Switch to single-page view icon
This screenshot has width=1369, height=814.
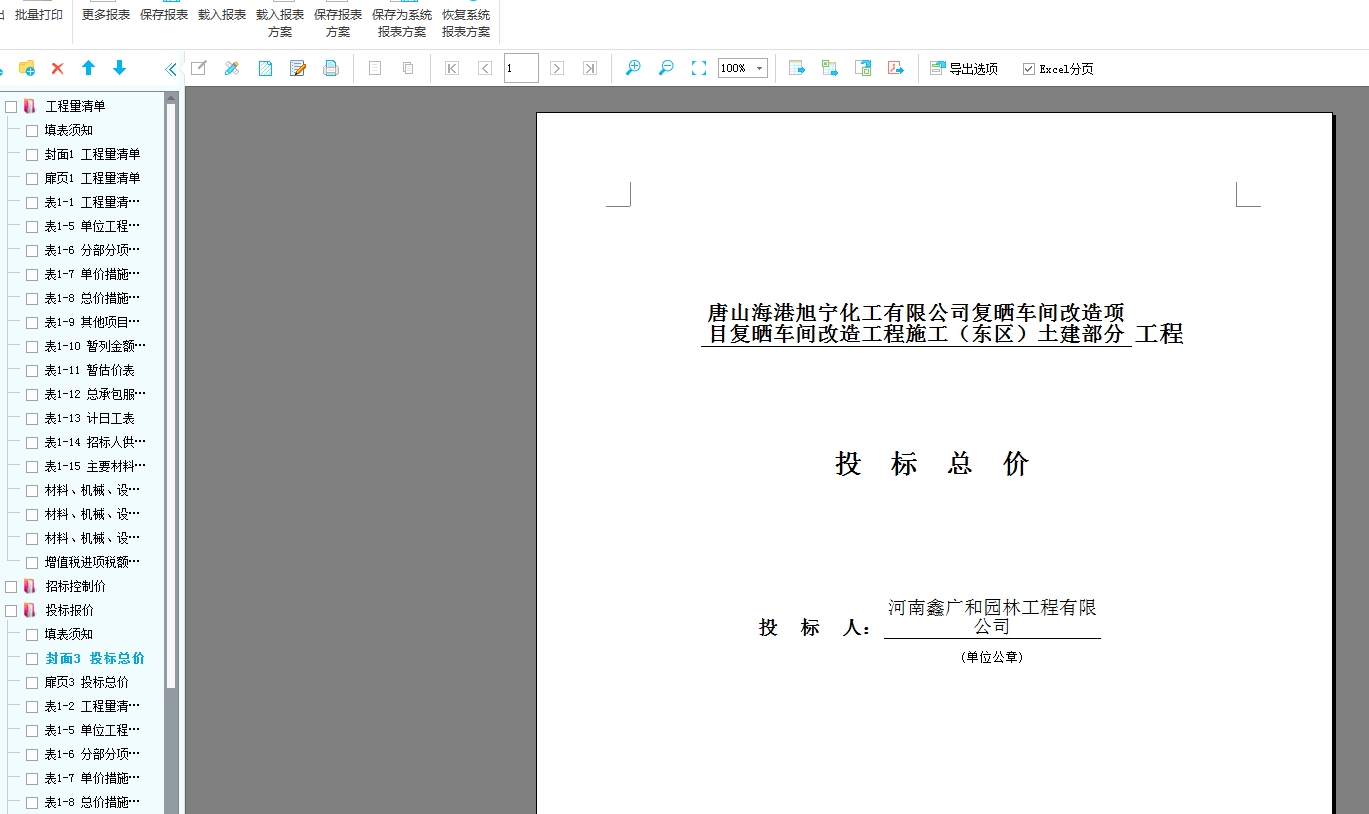[375, 68]
